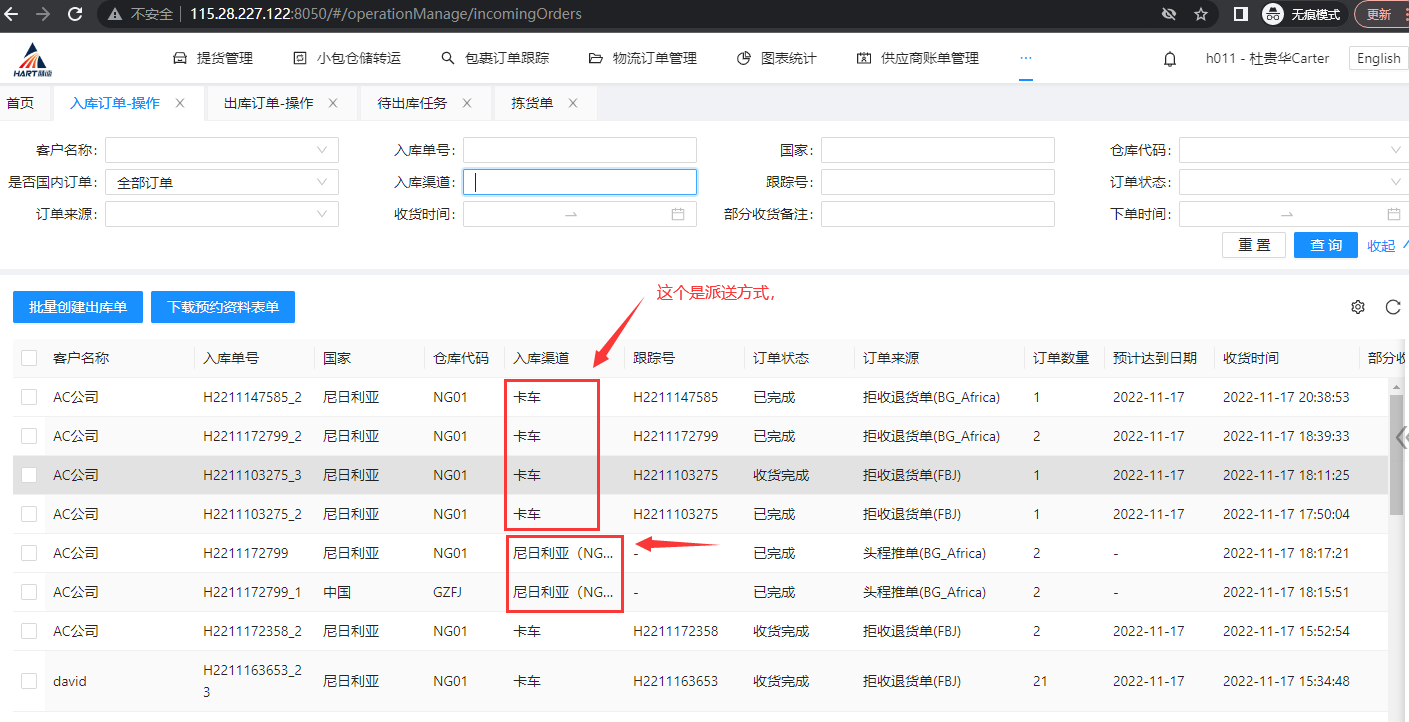Reload the page in browser
The height and width of the screenshot is (722, 1409).
[x=75, y=14]
